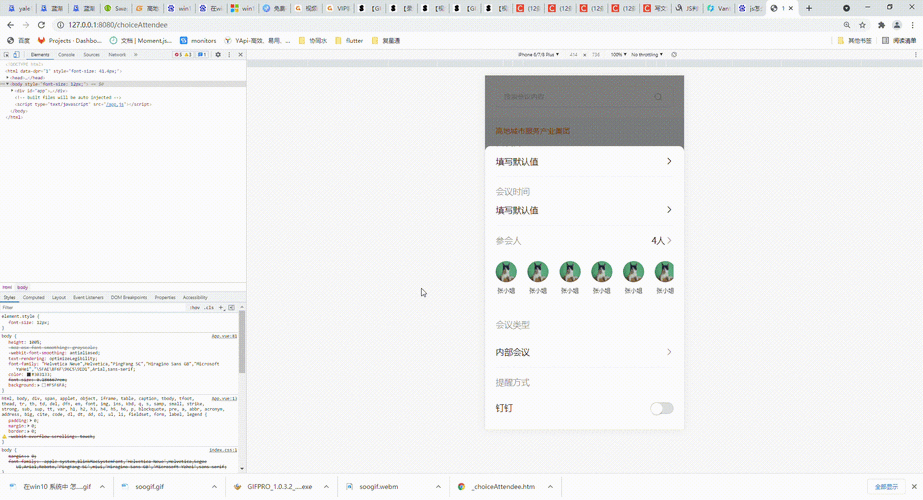This screenshot has width=923, height=500.
Task: Grab the styles pane vertical scrollbar
Action: pyautogui.click(x=241, y=342)
